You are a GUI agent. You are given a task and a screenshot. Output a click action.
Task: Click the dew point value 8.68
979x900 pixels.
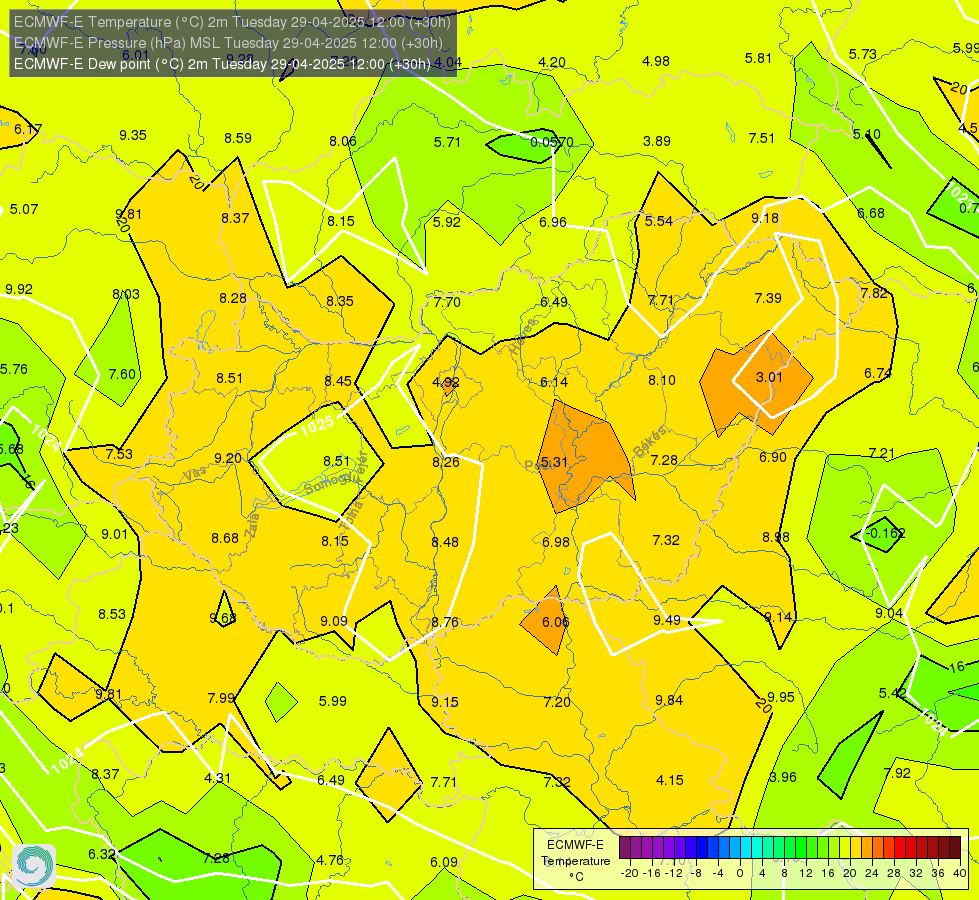pos(225,538)
